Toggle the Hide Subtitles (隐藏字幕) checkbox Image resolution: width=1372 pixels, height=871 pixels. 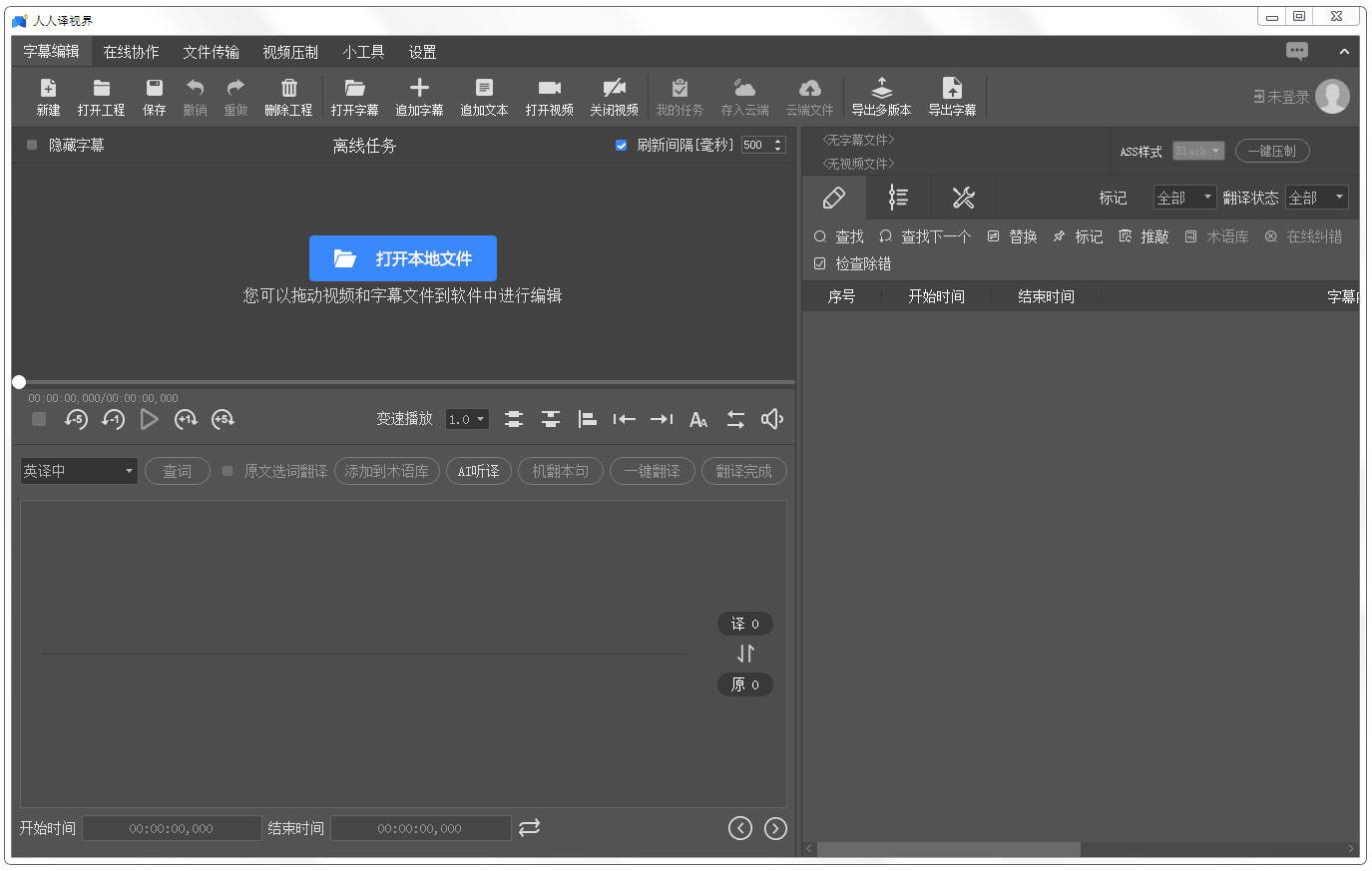[x=32, y=145]
